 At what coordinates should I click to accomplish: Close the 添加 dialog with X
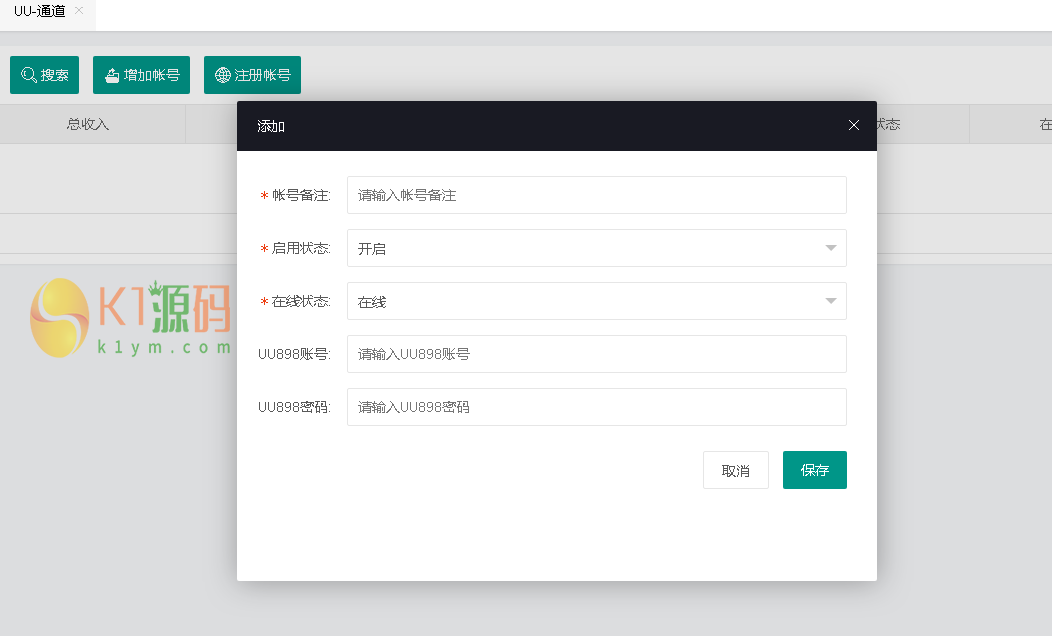(853, 125)
